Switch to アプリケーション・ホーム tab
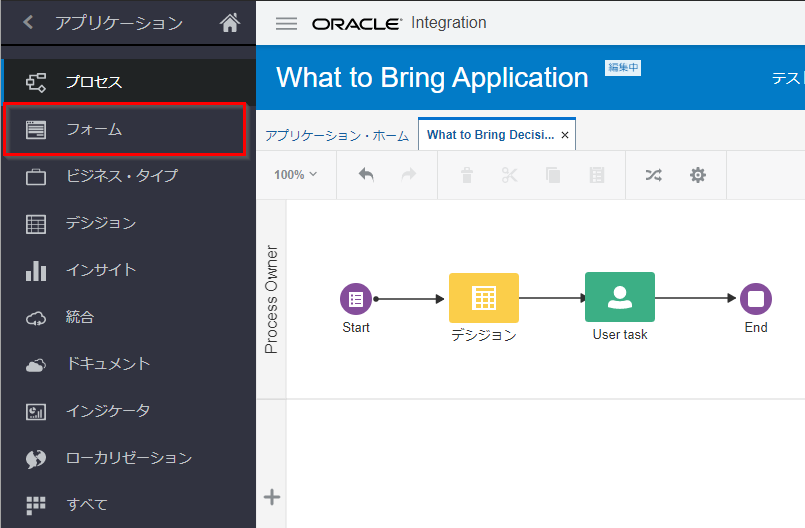The height and width of the screenshot is (528, 805). 336,135
